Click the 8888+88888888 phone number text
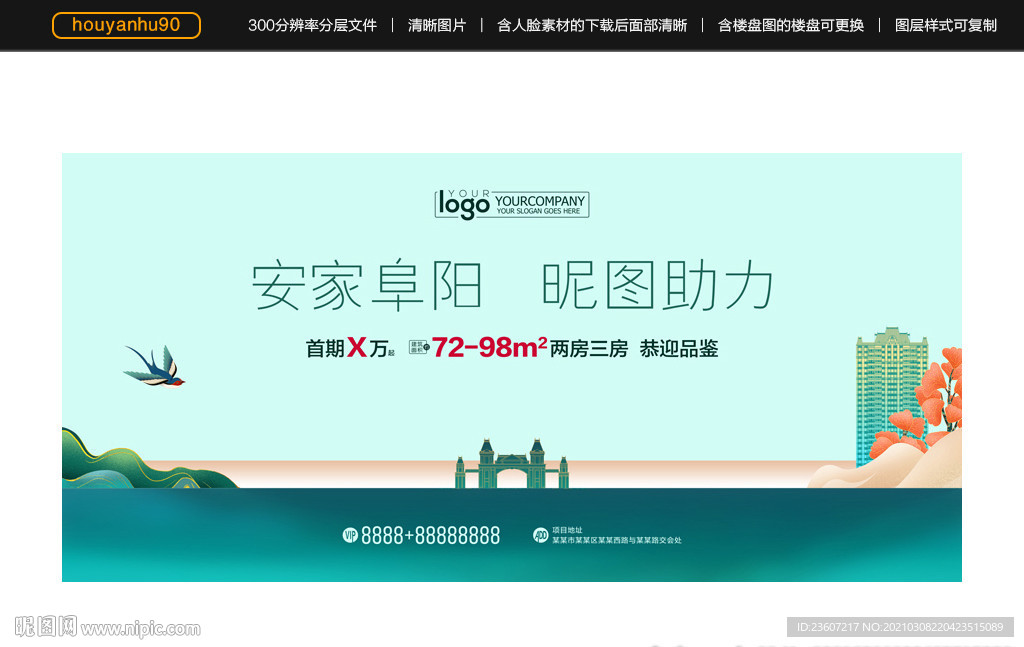Viewport: 1024px width, 647px height. 430,535
